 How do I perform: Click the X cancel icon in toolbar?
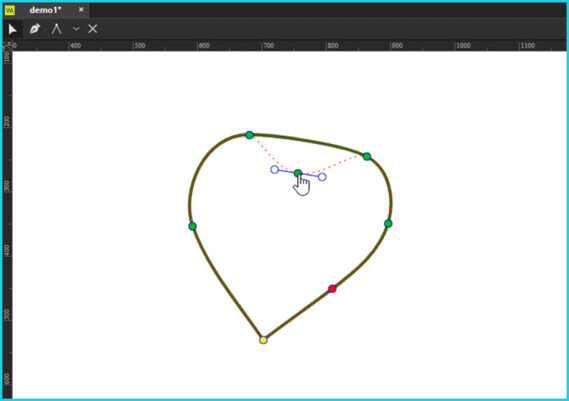(x=93, y=29)
